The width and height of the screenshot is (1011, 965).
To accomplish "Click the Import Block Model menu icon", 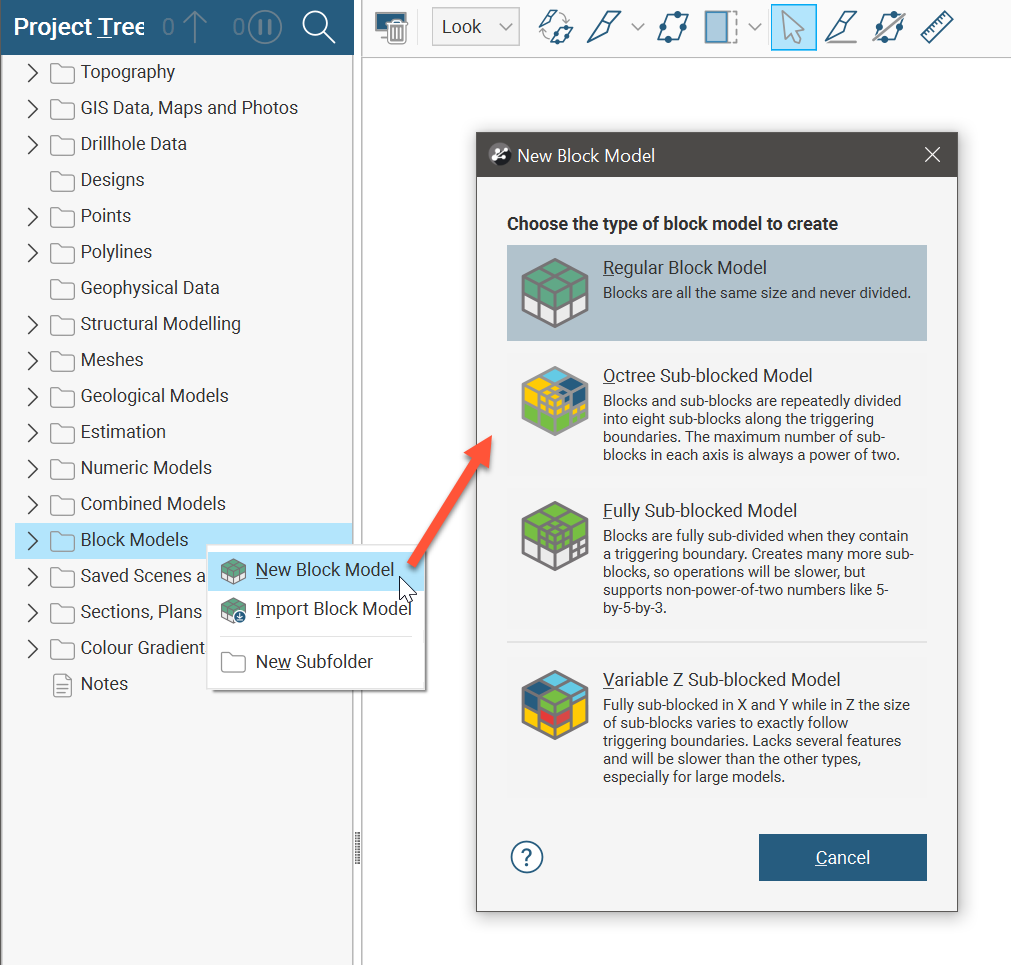I will tap(233, 610).
